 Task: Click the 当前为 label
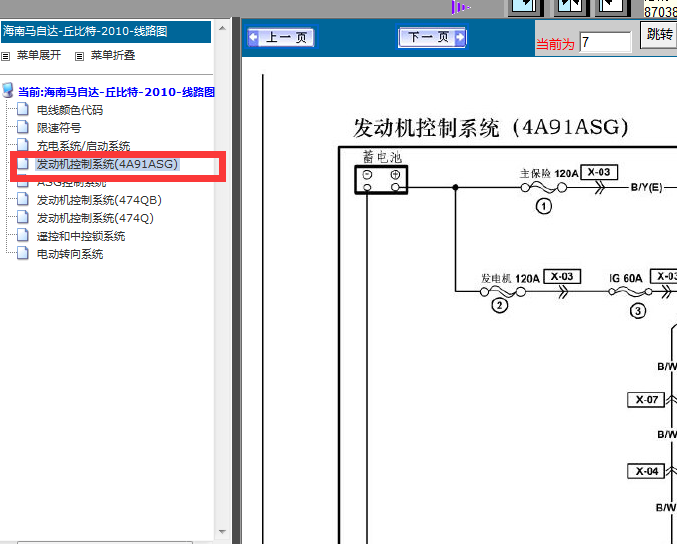(555, 44)
